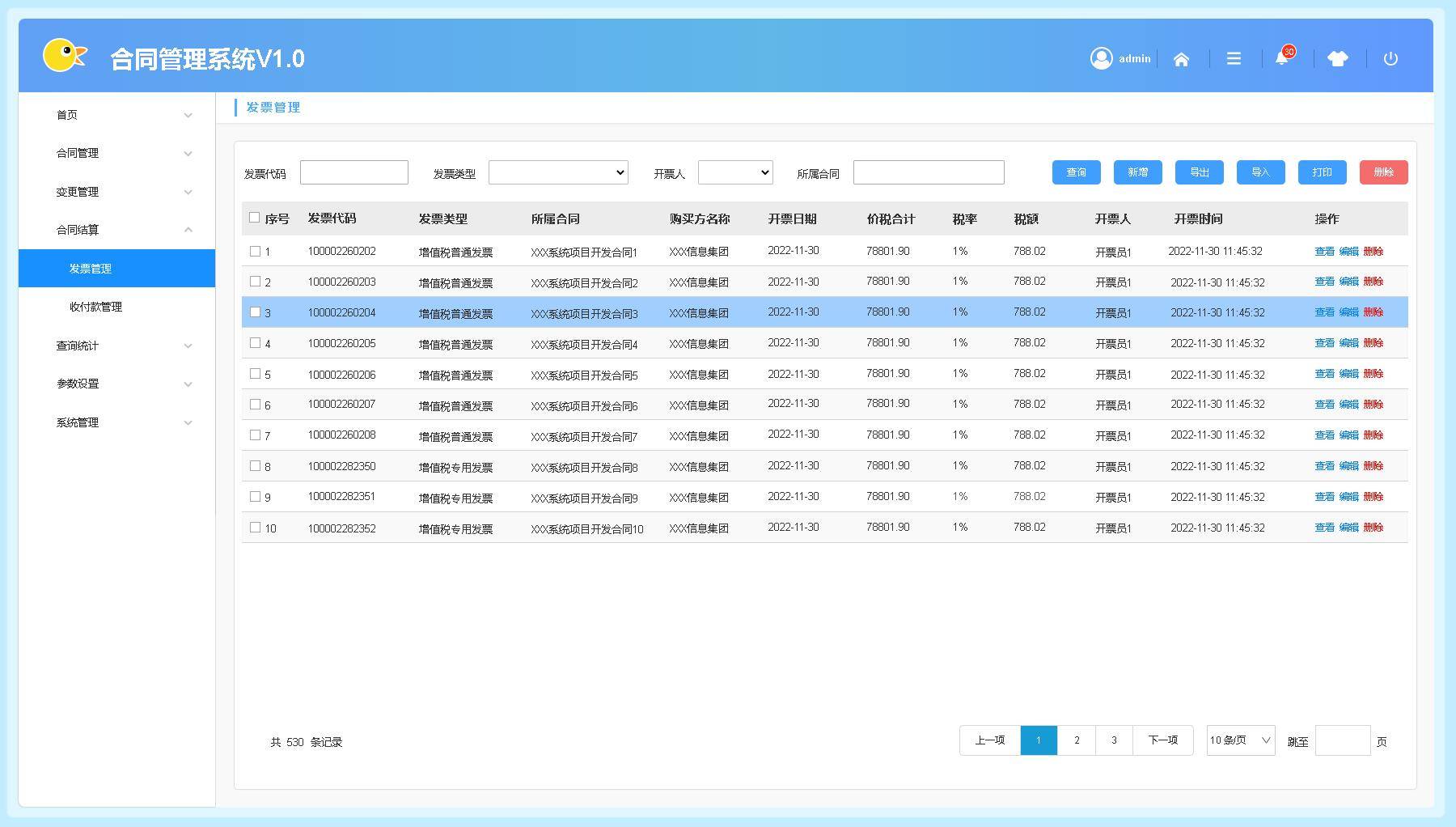Open notifications bell icon
Screen dimensions: 1456x827
pos(1282,57)
